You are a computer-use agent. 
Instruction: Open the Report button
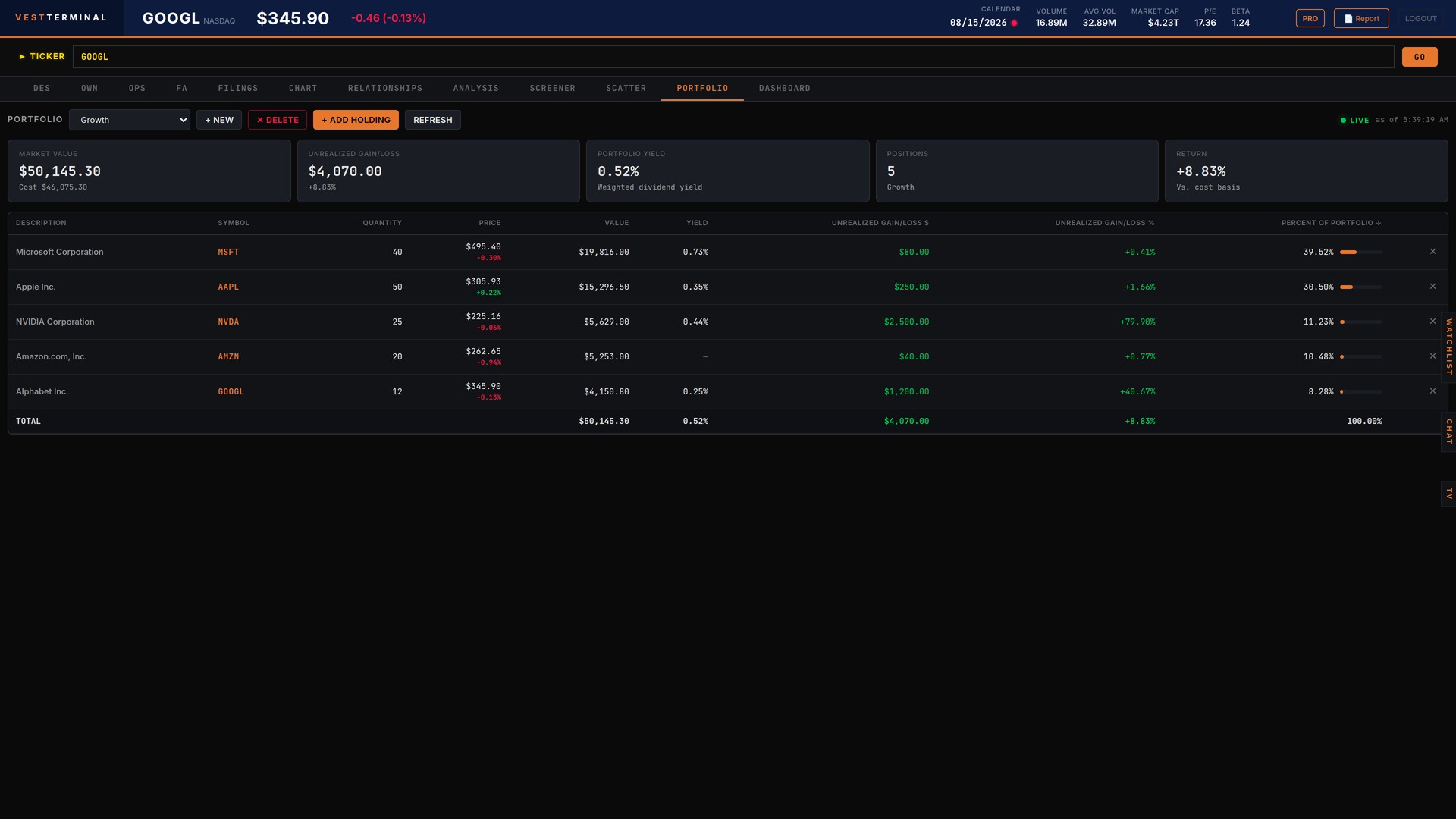point(1361,18)
